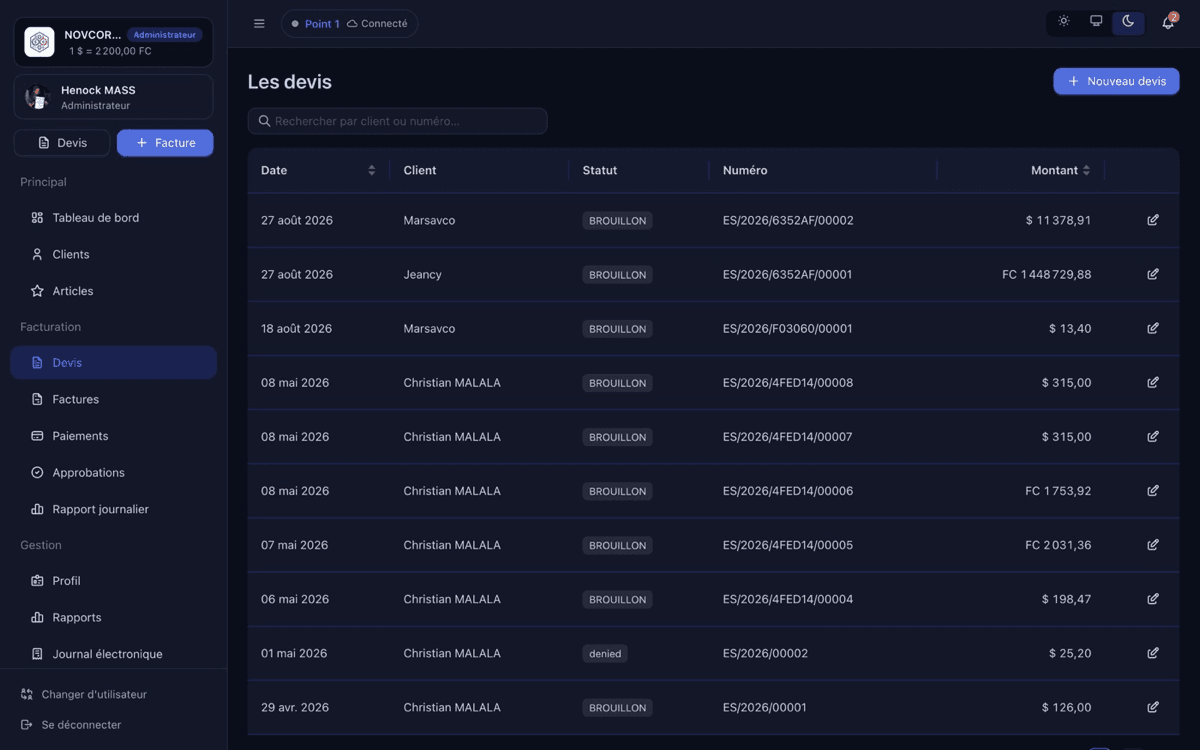This screenshot has height=750, width=1200.
Task: Open the Articles section
Action: (x=113, y=291)
